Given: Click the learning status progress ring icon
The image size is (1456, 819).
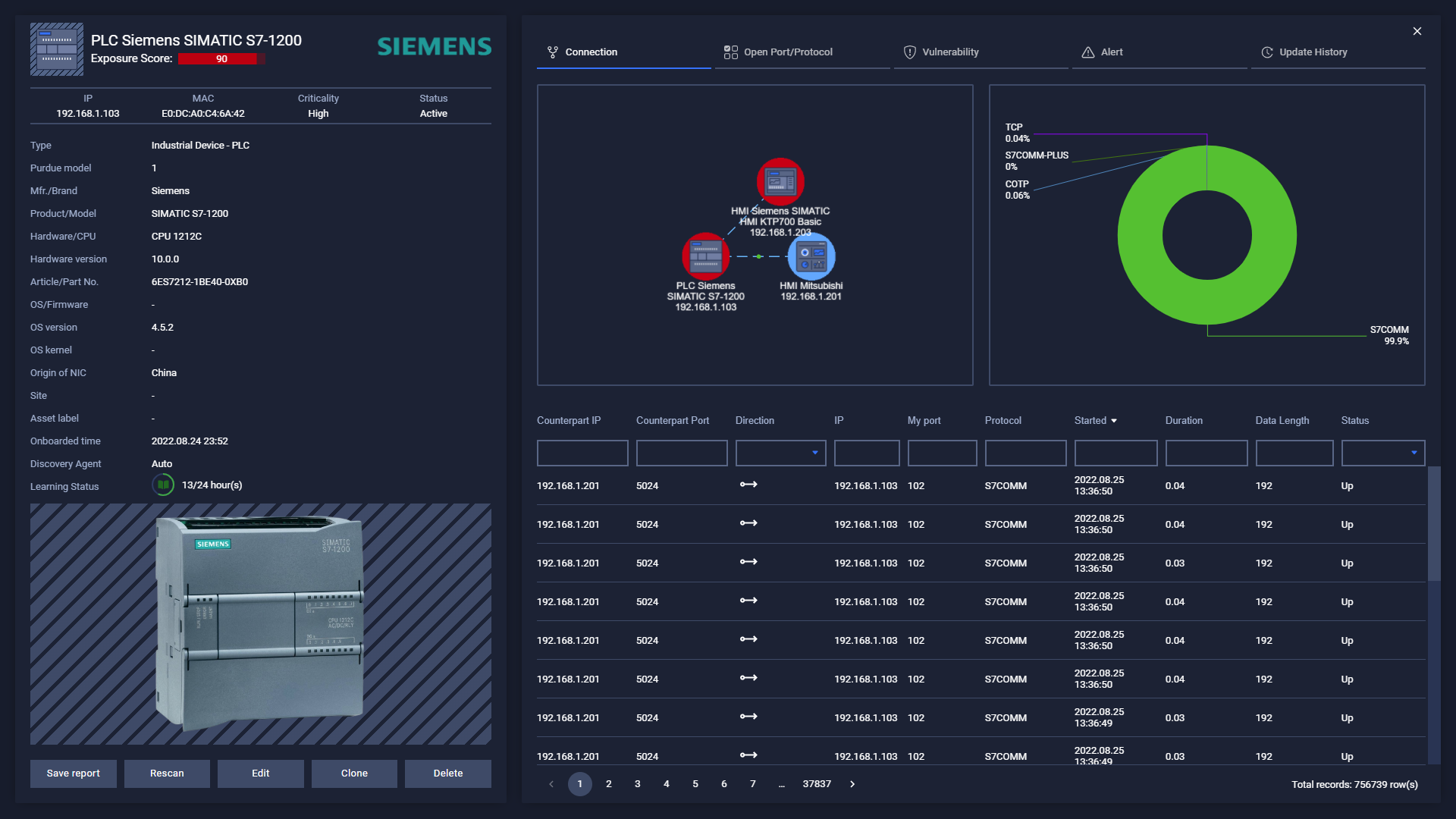Looking at the screenshot, I should click(x=163, y=485).
